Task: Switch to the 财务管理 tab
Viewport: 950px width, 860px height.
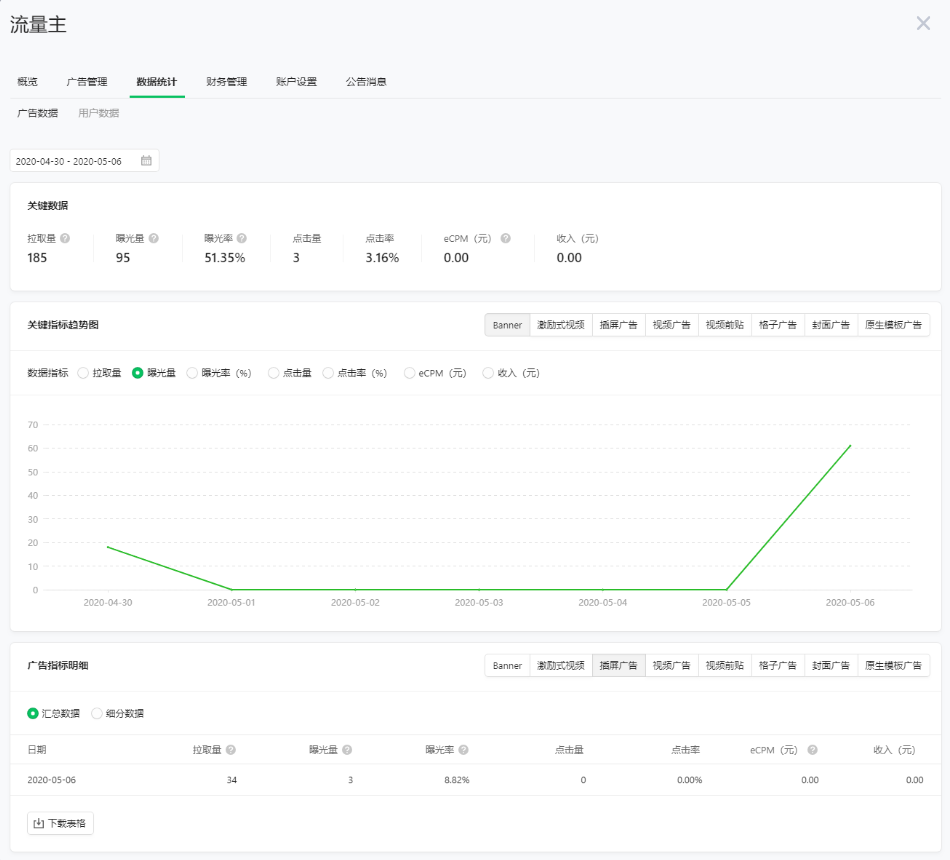Action: point(226,82)
